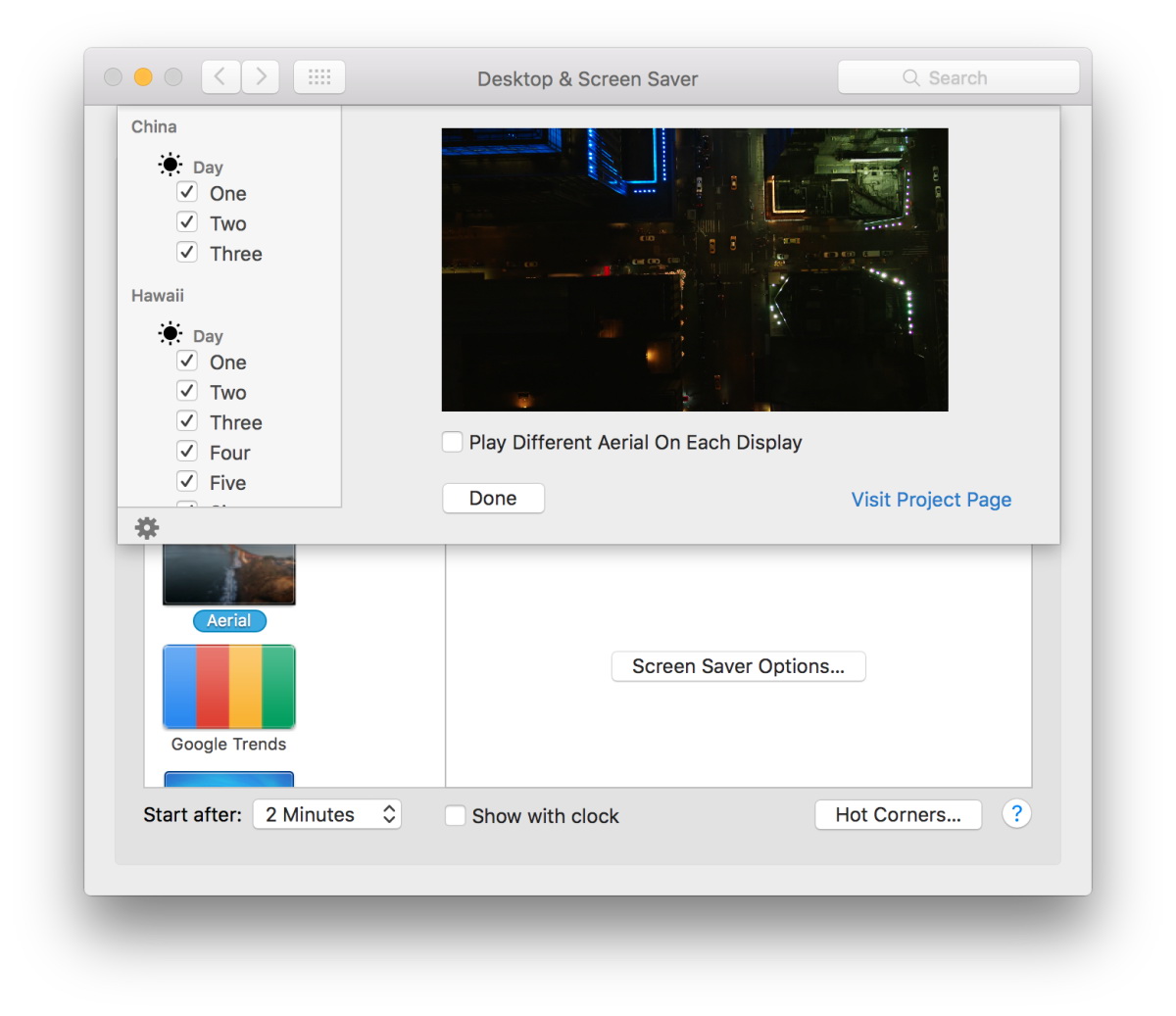Open Hot Corners... settings
Viewport: 1176px width, 1016px height.
tap(898, 814)
